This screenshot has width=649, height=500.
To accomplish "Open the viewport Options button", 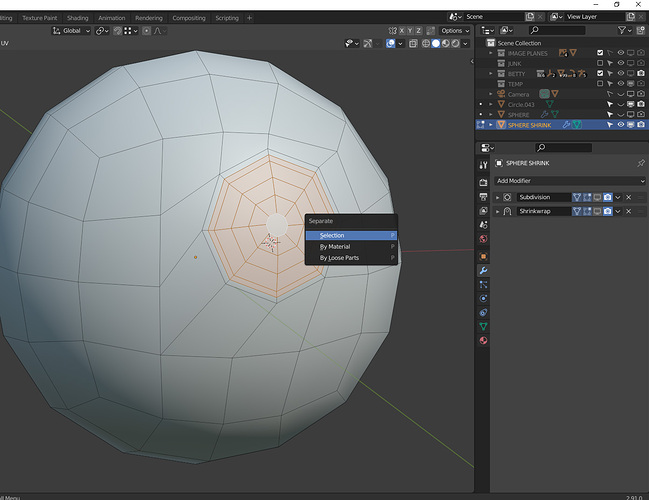I will [x=455, y=31].
